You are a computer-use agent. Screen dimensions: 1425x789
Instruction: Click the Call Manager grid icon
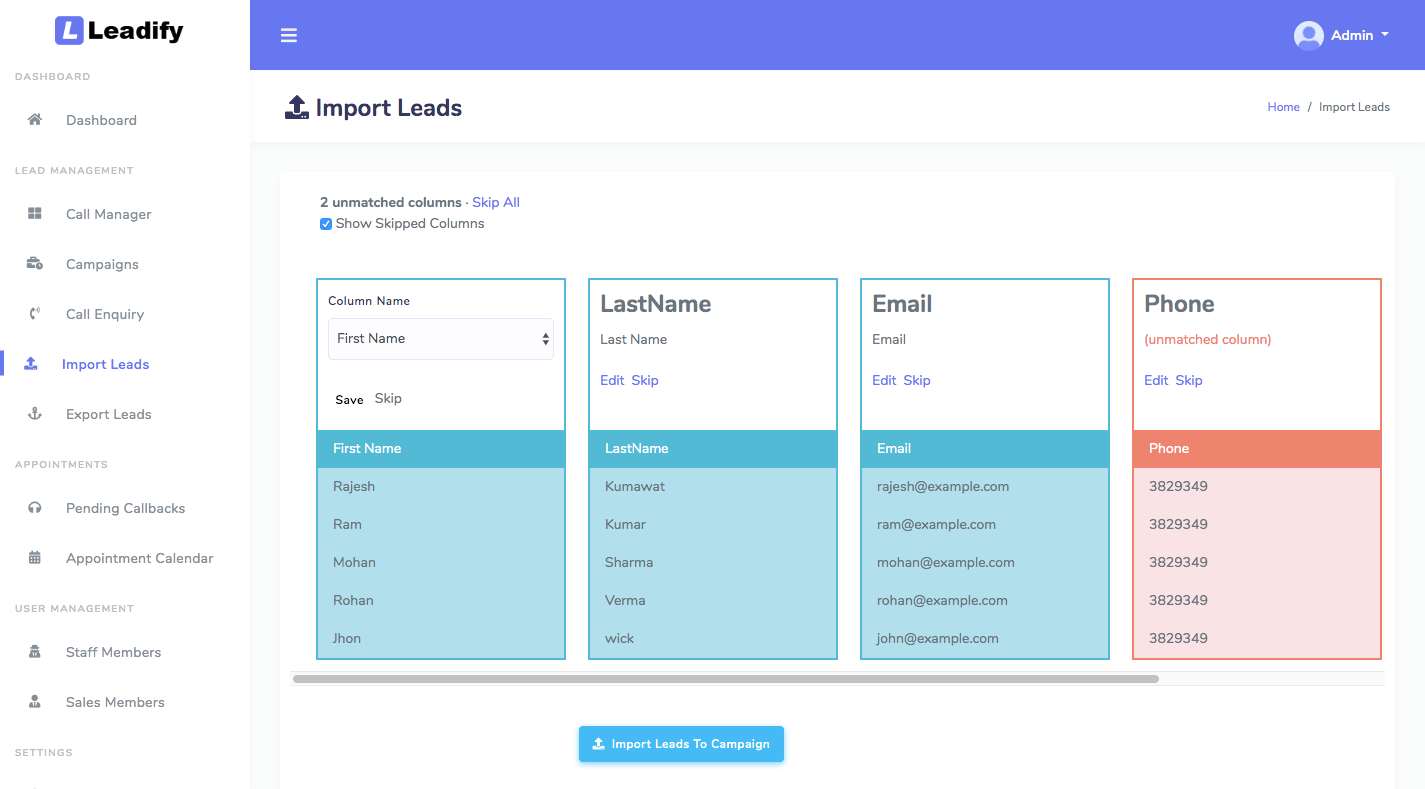35,213
